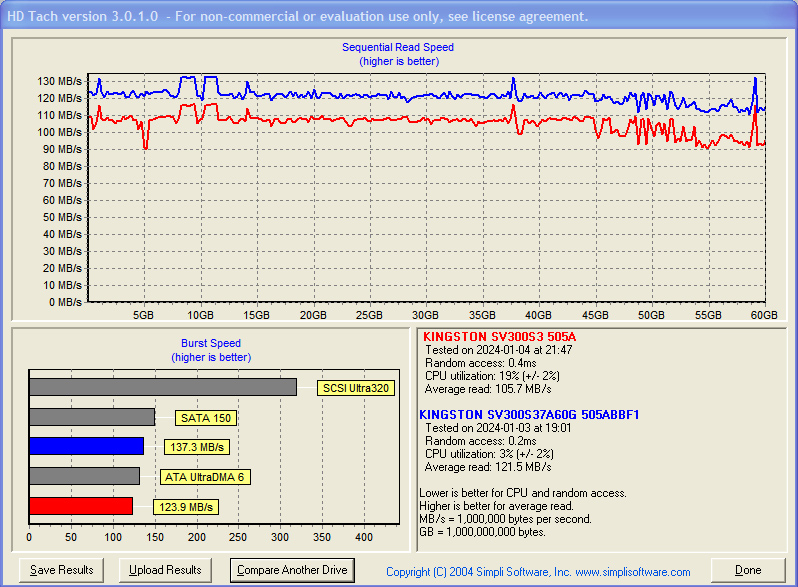Click the blue burst speed bar
This screenshot has width=798, height=587.
coord(86,446)
